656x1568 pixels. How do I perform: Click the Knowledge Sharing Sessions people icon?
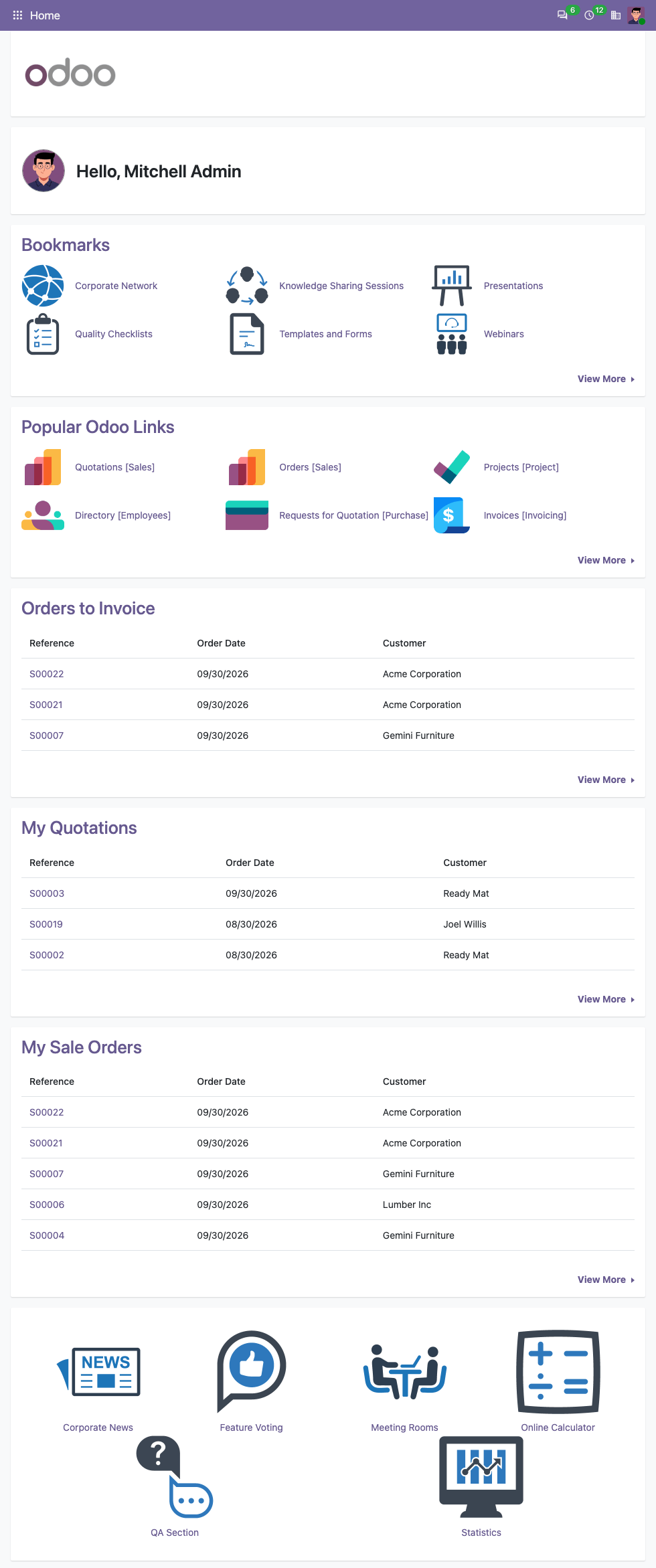[247, 286]
